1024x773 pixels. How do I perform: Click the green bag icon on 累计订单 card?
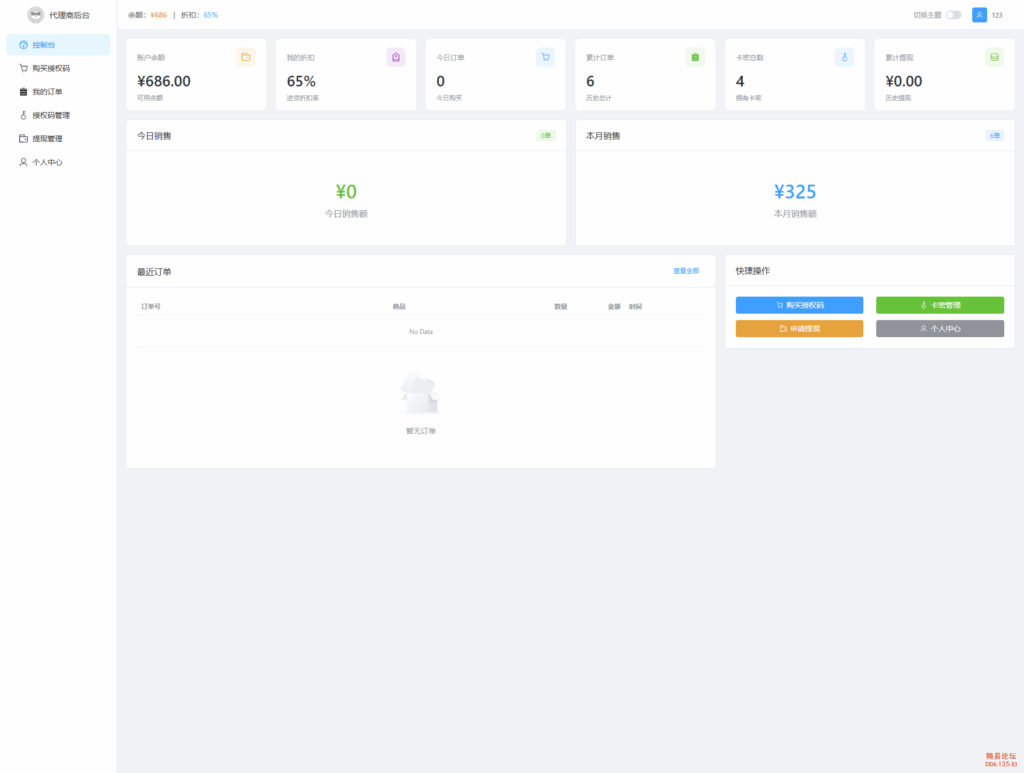695,57
